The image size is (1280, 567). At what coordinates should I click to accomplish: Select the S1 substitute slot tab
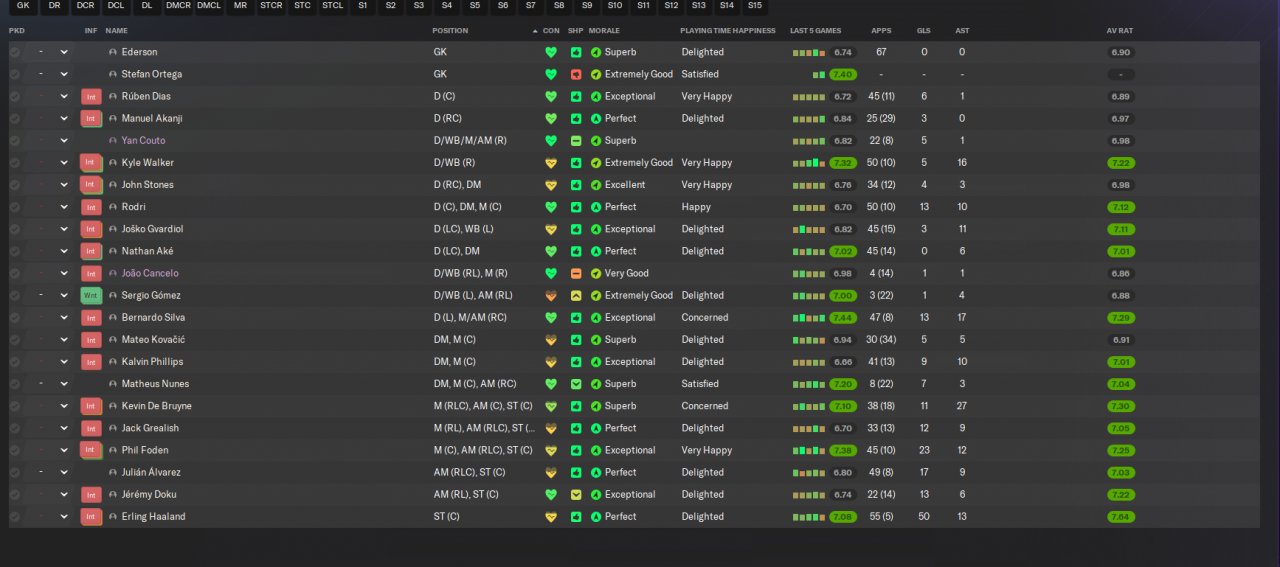[363, 5]
